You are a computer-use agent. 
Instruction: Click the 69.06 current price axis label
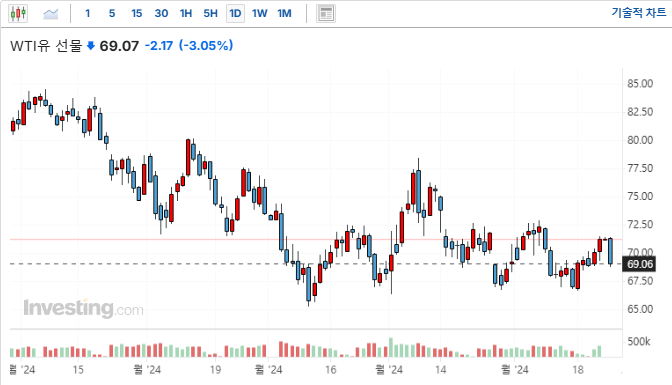[x=640, y=264]
